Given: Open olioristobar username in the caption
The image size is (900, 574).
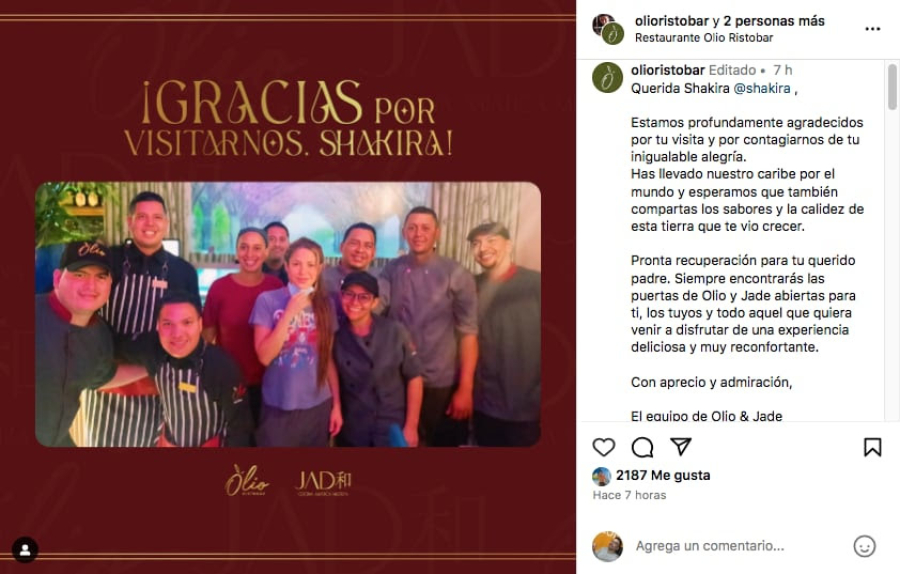Looking at the screenshot, I should point(668,70).
